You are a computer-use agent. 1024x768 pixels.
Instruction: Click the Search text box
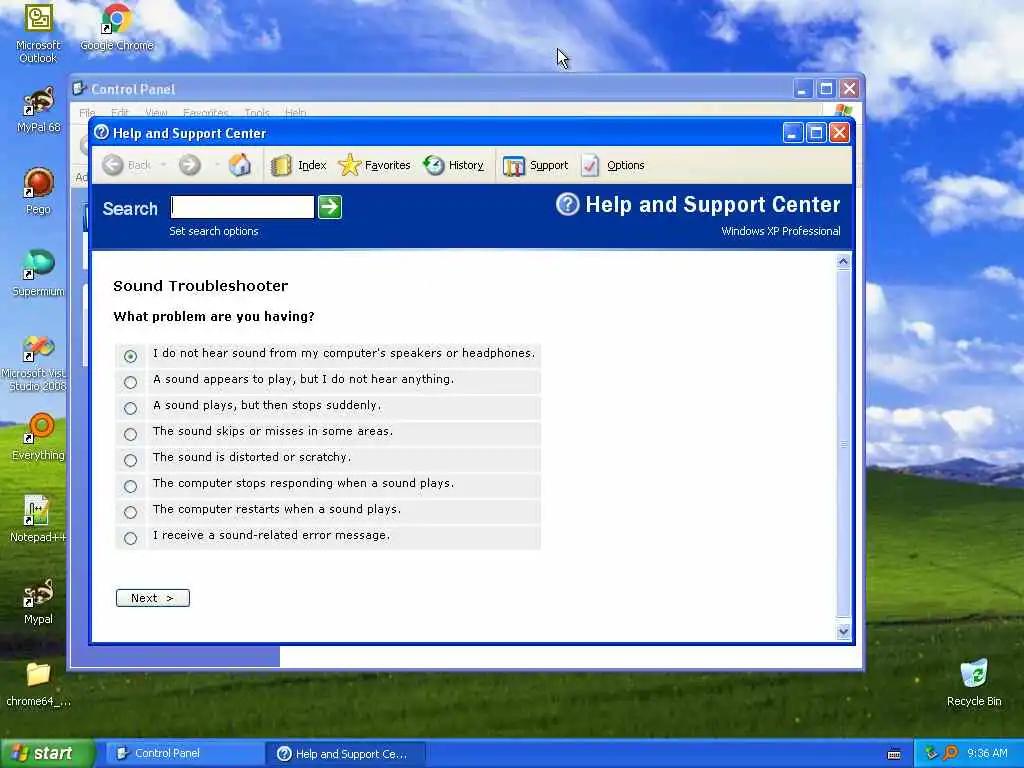click(242, 207)
